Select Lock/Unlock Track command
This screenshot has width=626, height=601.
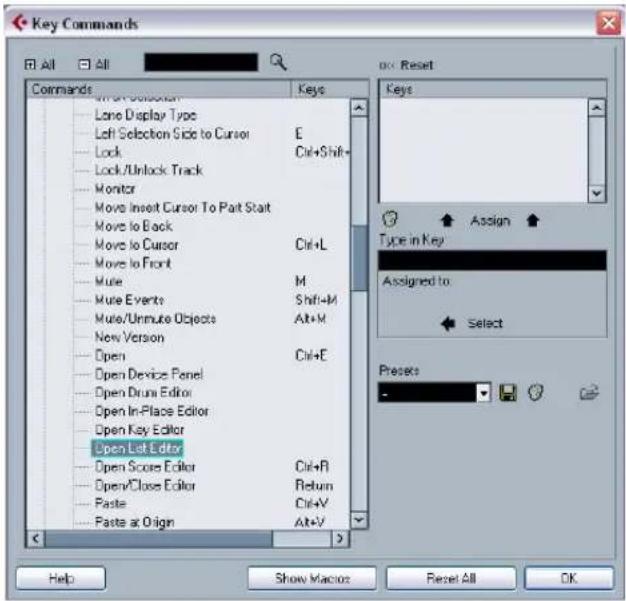click(149, 170)
